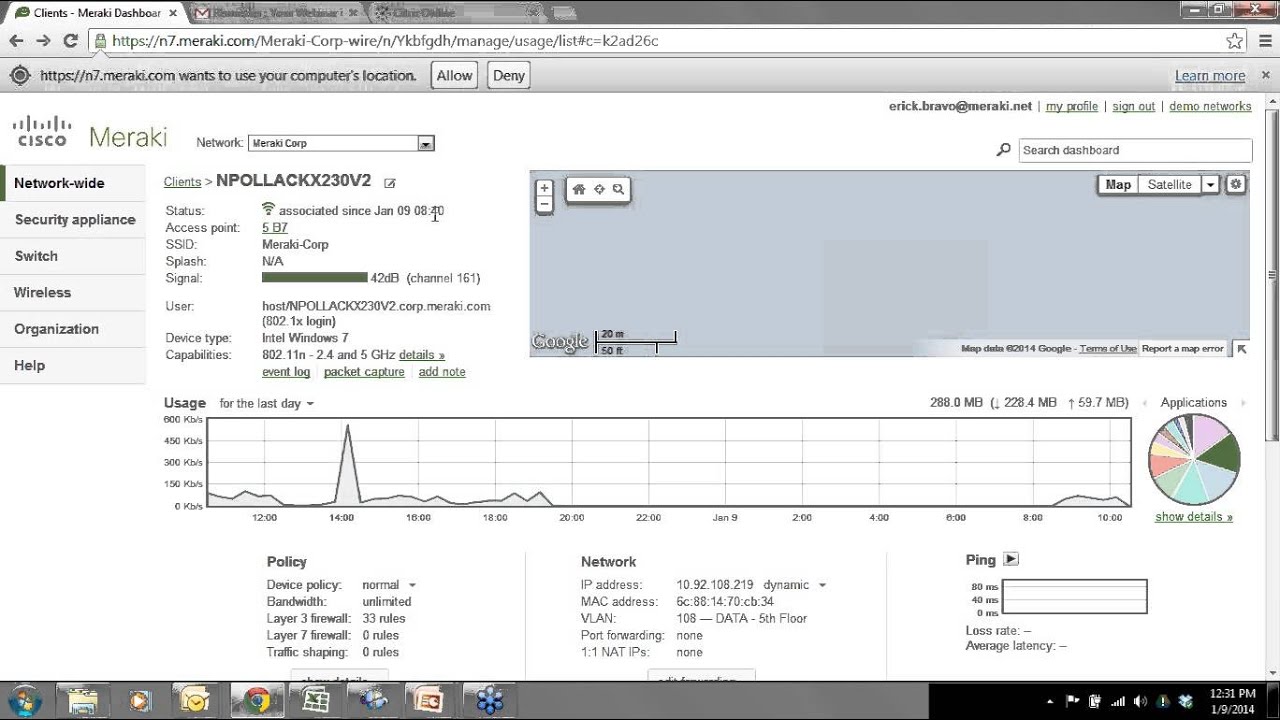Open the Network-wide menu
Viewport: 1280px width, 720px height.
pos(73,183)
